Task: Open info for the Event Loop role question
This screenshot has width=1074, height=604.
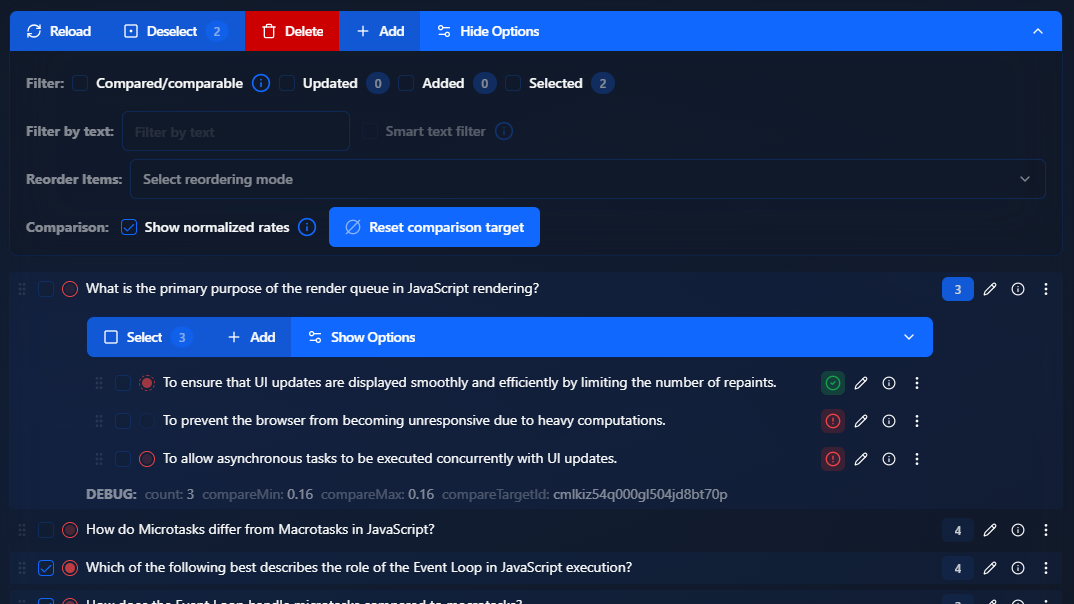Action: [x=1018, y=568]
